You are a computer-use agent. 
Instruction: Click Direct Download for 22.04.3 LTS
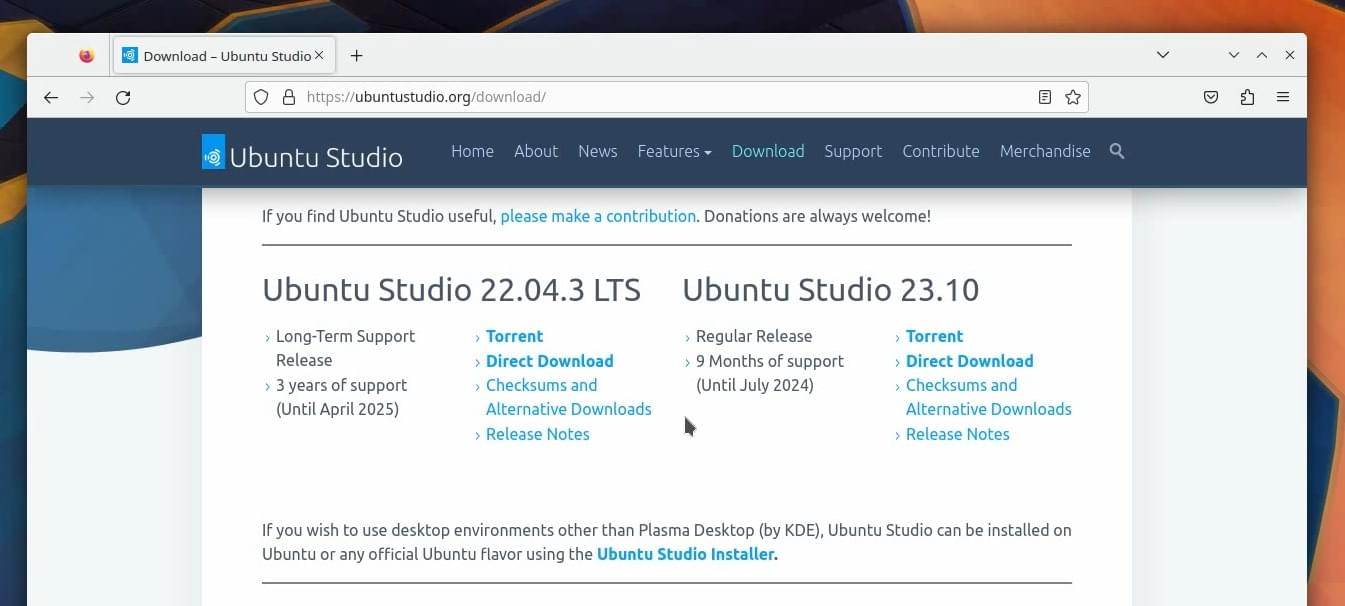point(549,361)
